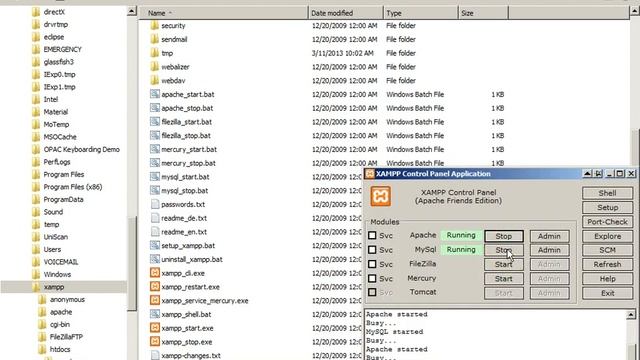The width and height of the screenshot is (640, 360).
Task: Click apache_start.bat file icon
Action: pyautogui.click(x=154, y=94)
